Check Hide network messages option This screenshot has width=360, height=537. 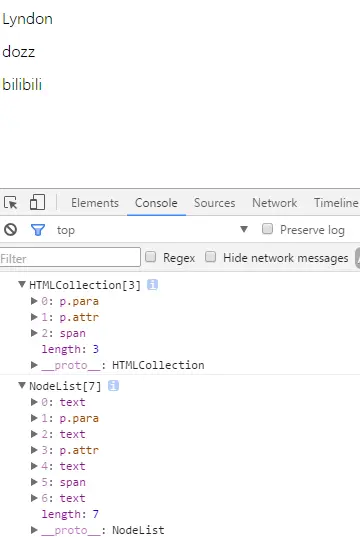[x=210, y=257]
